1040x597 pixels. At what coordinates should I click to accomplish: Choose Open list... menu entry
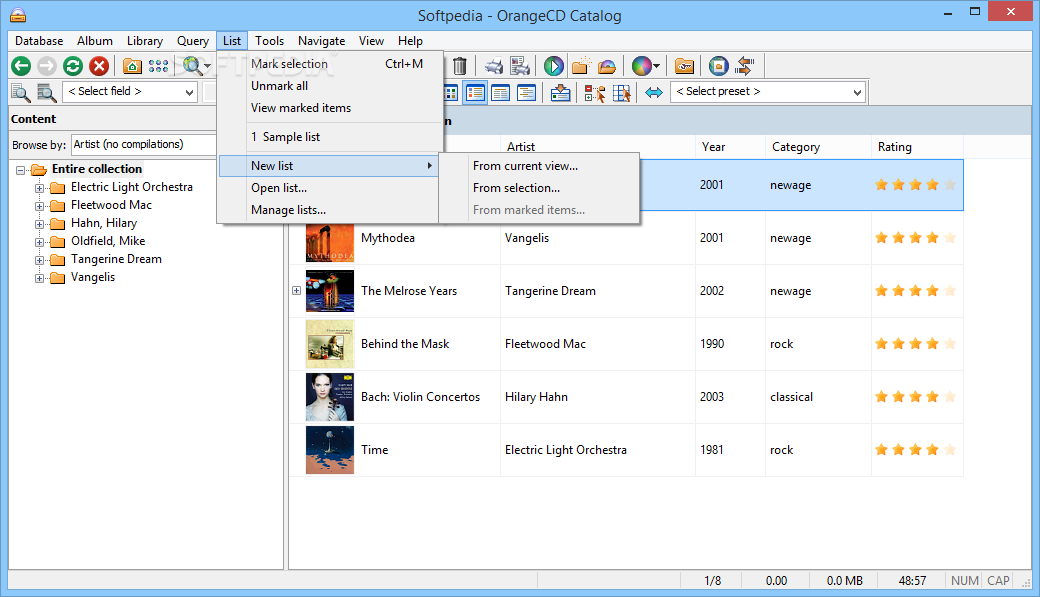pos(328,188)
